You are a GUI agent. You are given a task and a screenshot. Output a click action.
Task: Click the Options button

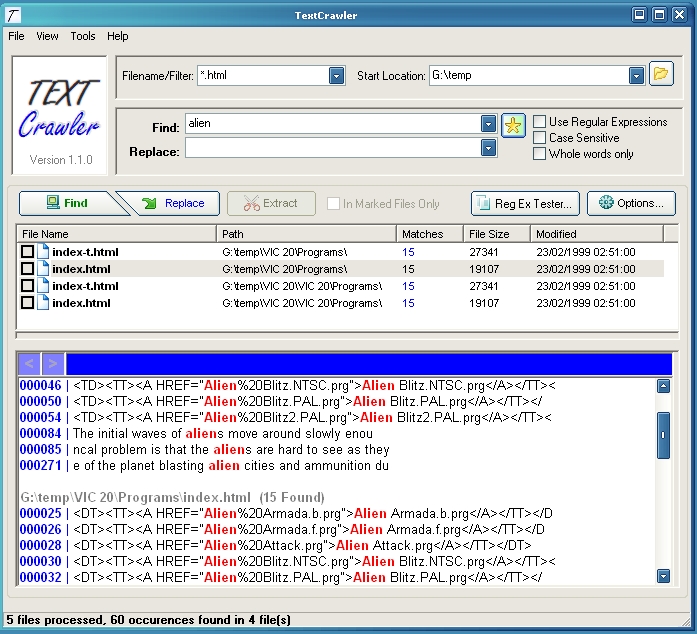(631, 203)
